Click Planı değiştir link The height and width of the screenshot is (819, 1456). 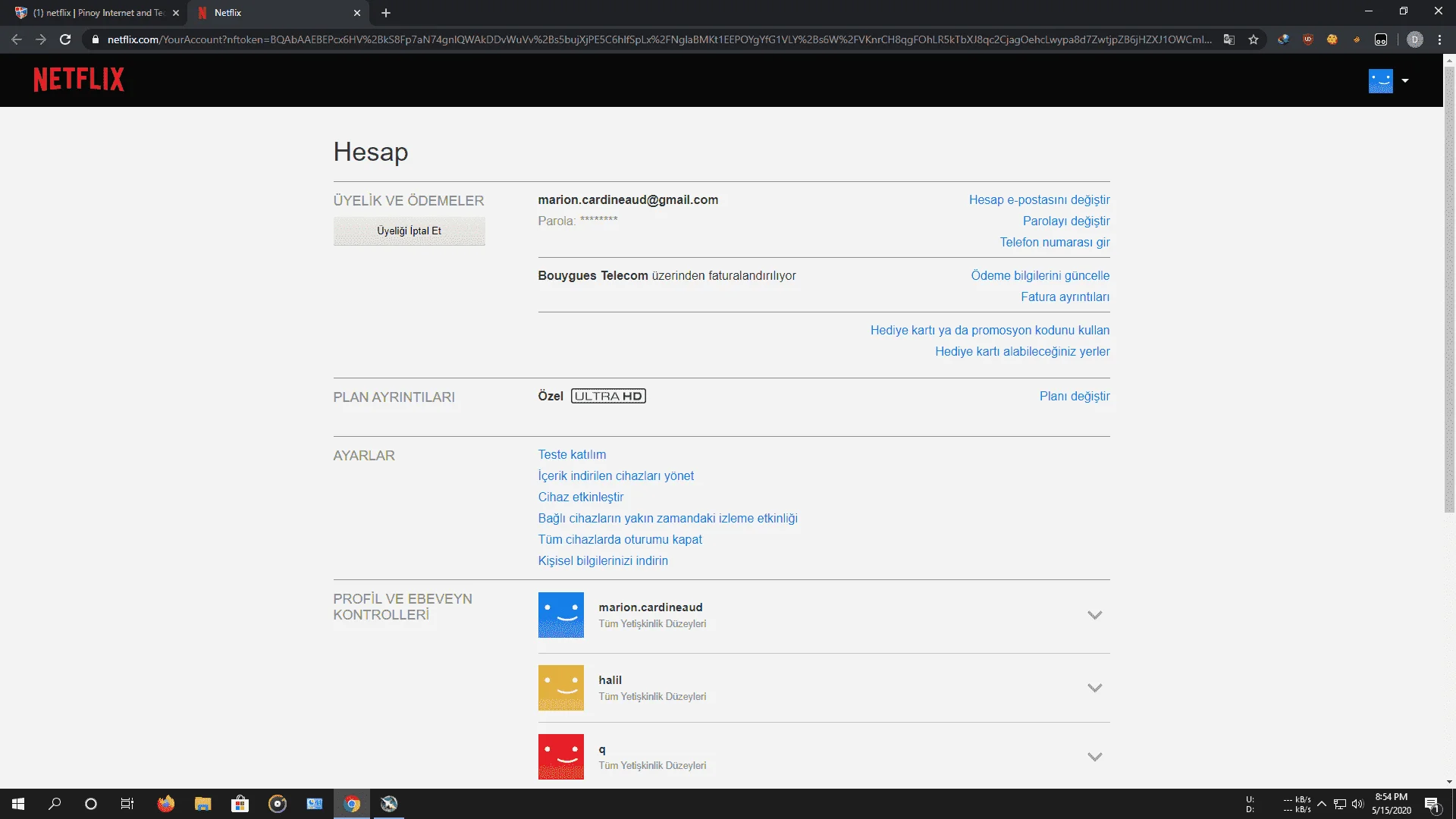1075,397
